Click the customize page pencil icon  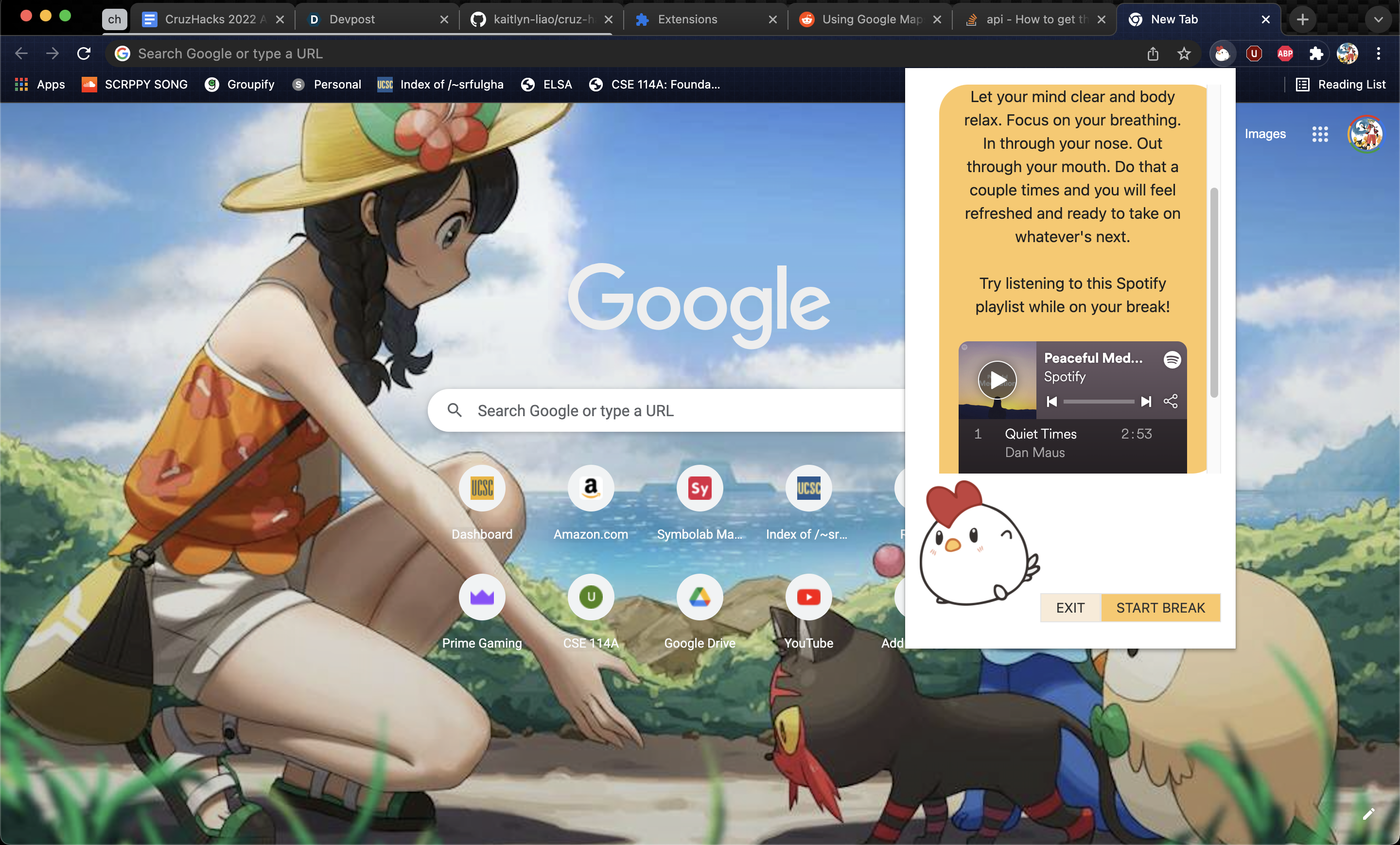(x=1369, y=814)
